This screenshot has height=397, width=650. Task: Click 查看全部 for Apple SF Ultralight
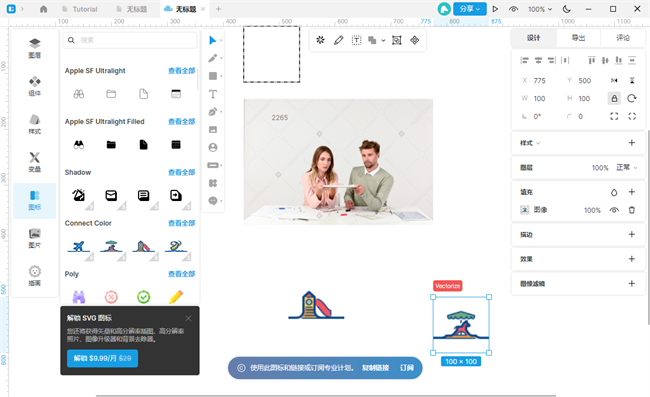tap(181, 70)
